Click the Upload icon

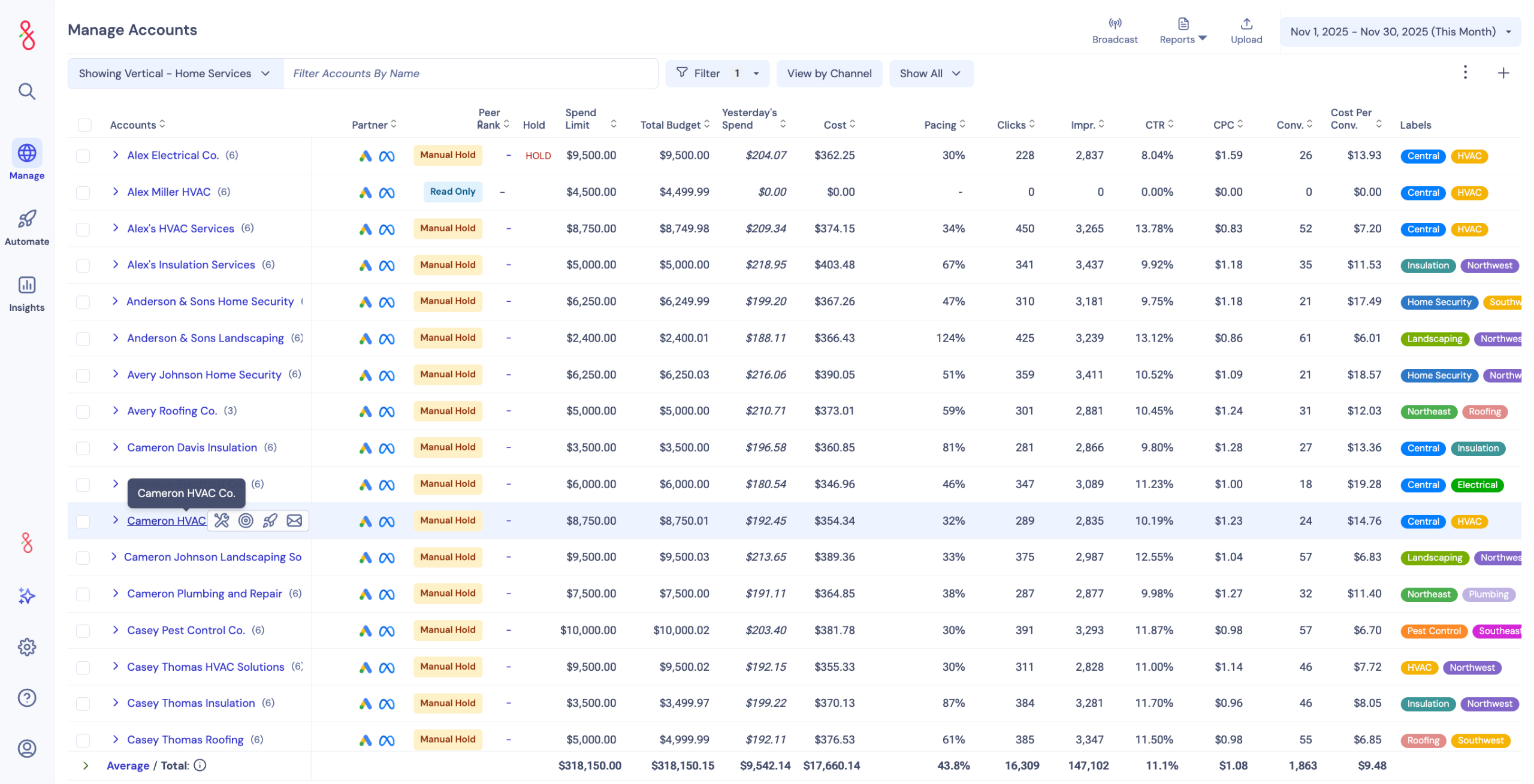point(1246,24)
